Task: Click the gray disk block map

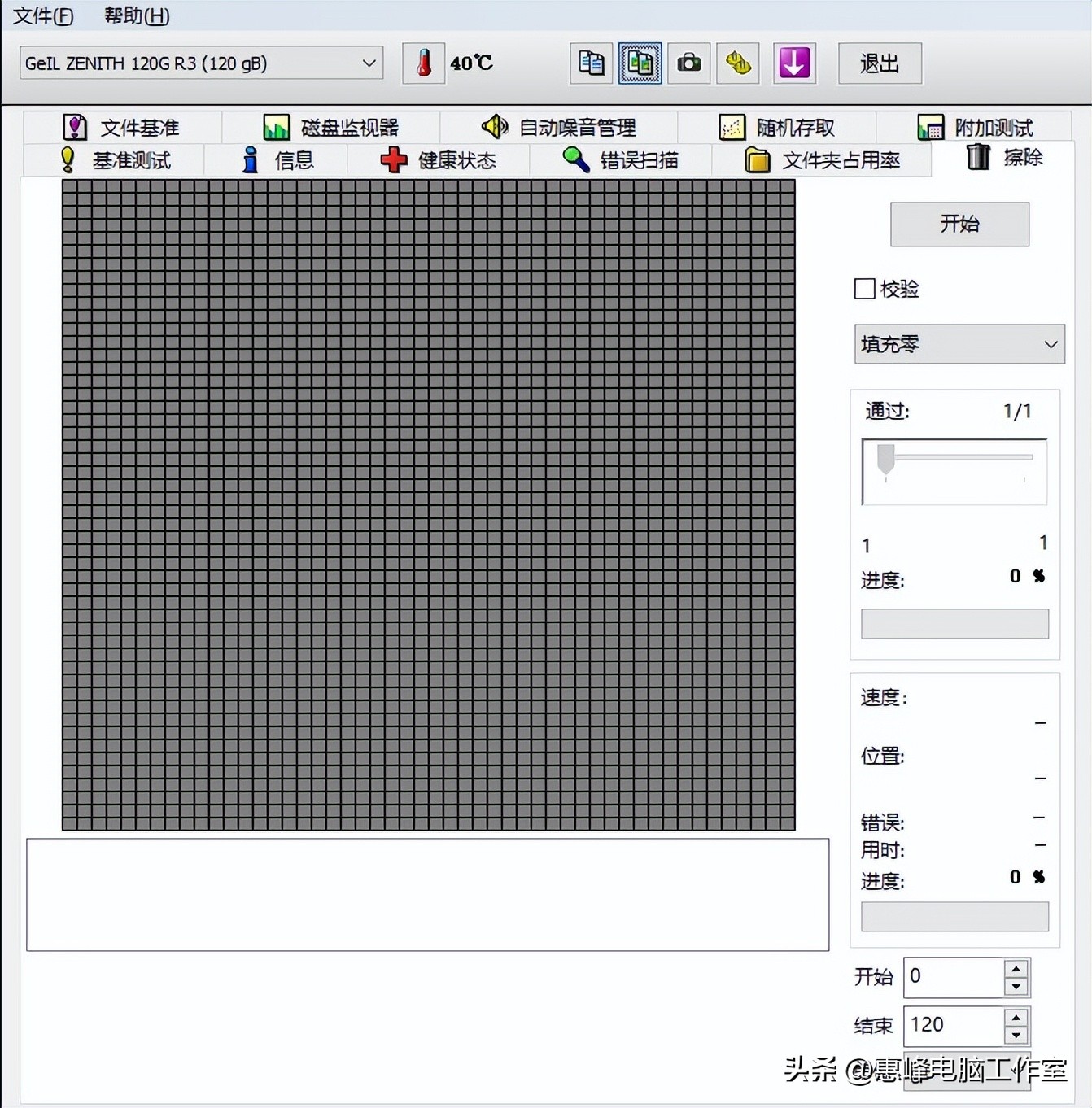Action: click(429, 505)
